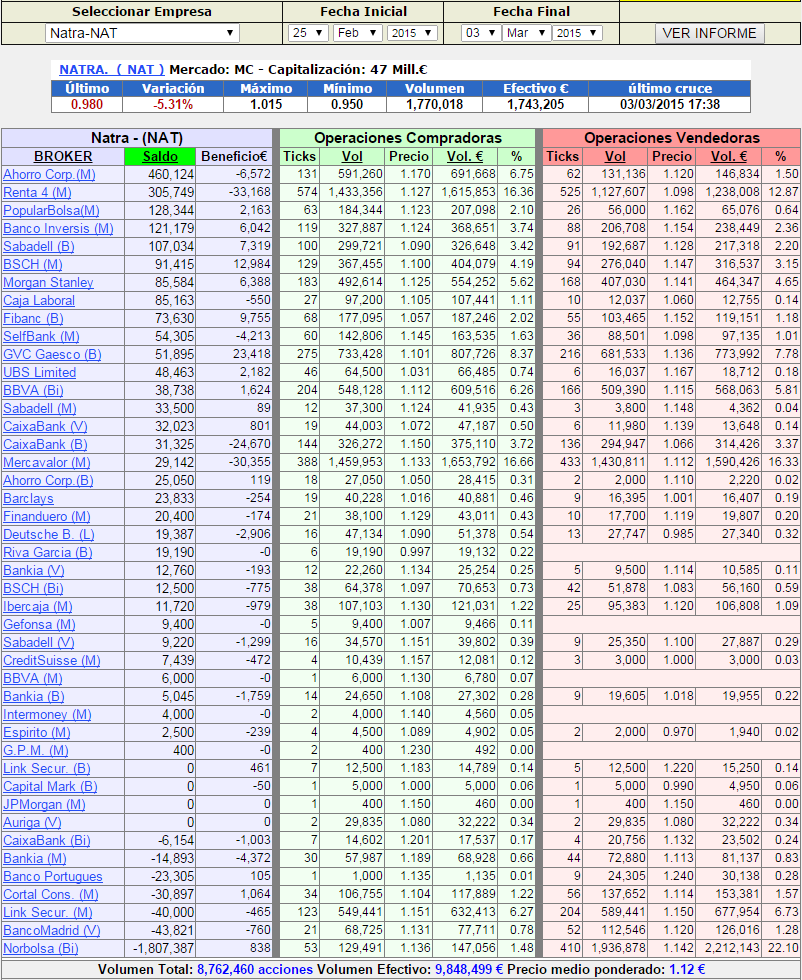The width and height of the screenshot is (802, 980).
Task: Open the end date month dropdown showing Mar
Action: pos(526,33)
